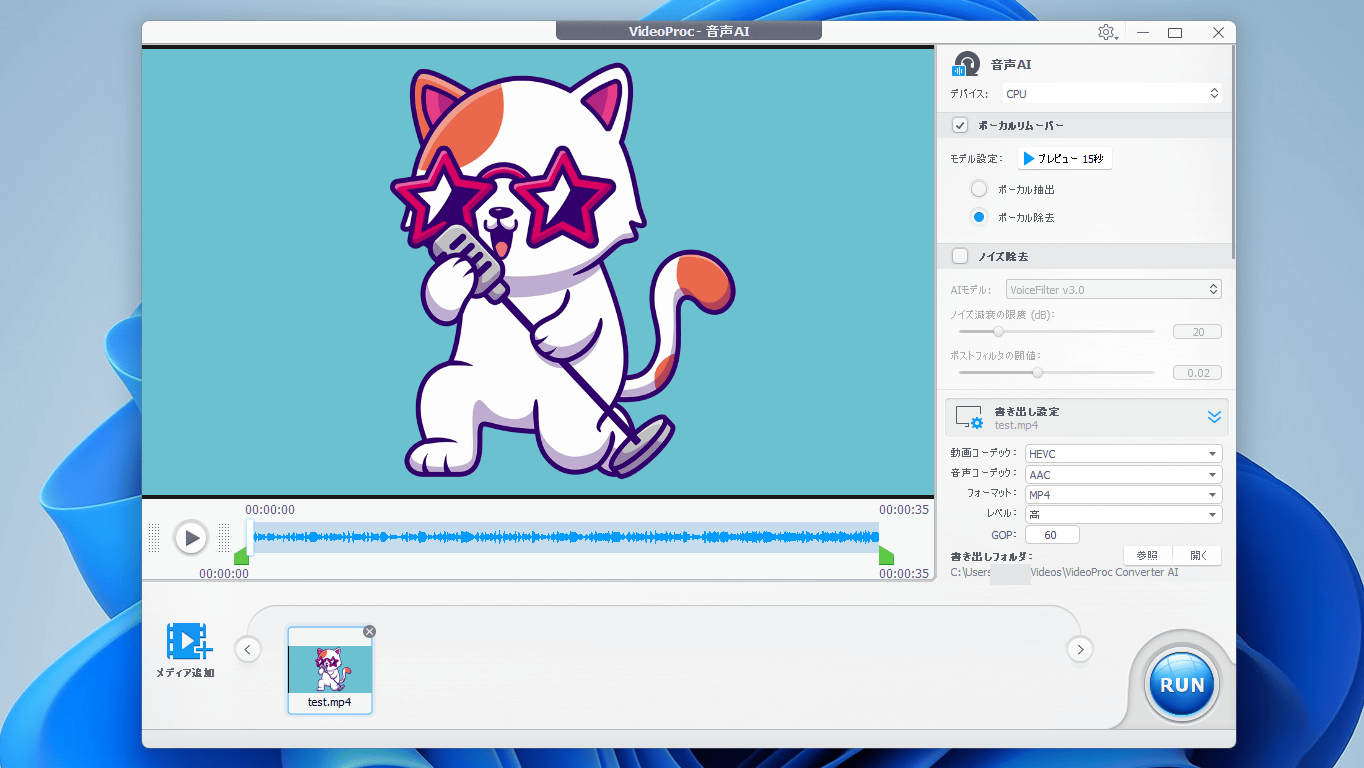This screenshot has height=768, width=1364.
Task: Open the フォーマット MP4 dropdown
Action: [x=1123, y=495]
